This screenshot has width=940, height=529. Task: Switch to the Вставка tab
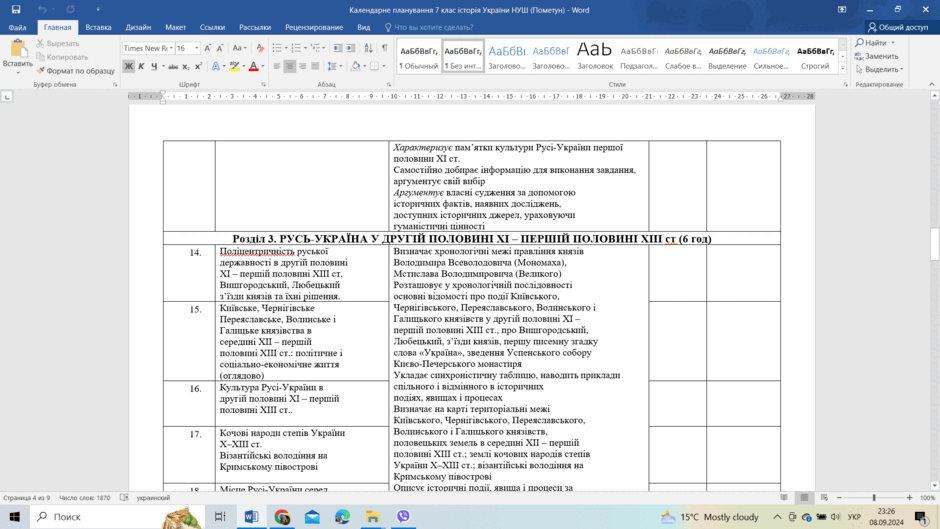point(98,27)
